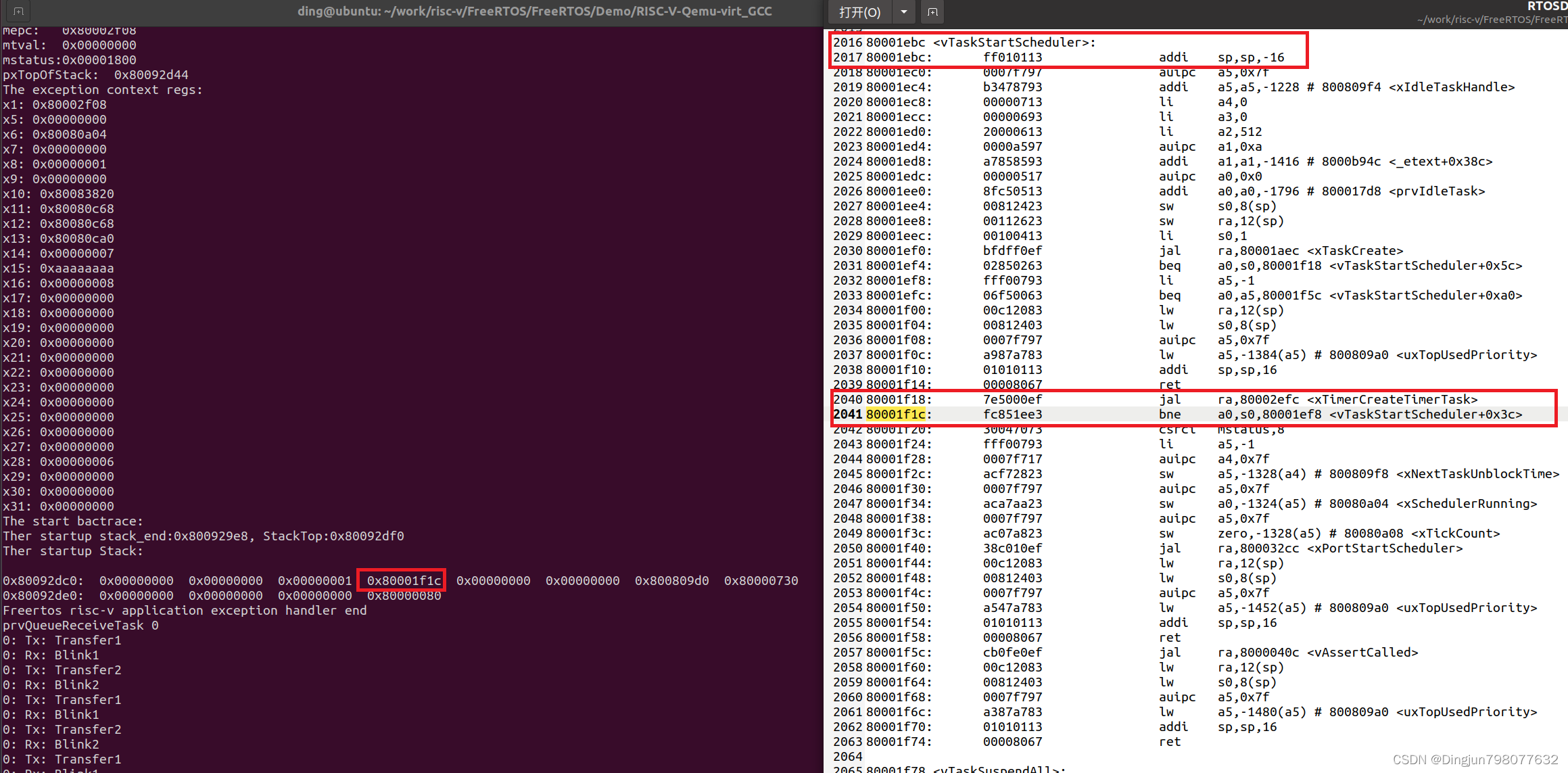Click highlighted address 80001f1c on line 2041
Image resolution: width=1568 pixels, height=773 pixels.
pos(895,414)
